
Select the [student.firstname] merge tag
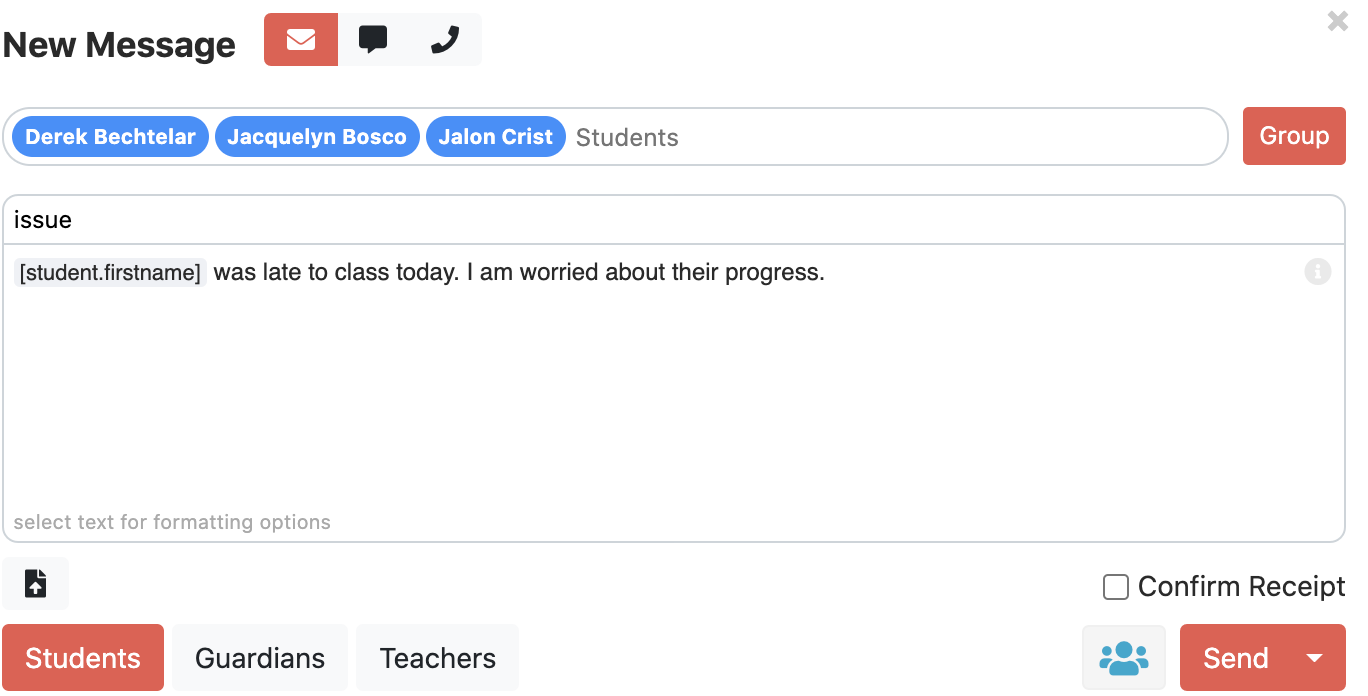pyautogui.click(x=109, y=272)
